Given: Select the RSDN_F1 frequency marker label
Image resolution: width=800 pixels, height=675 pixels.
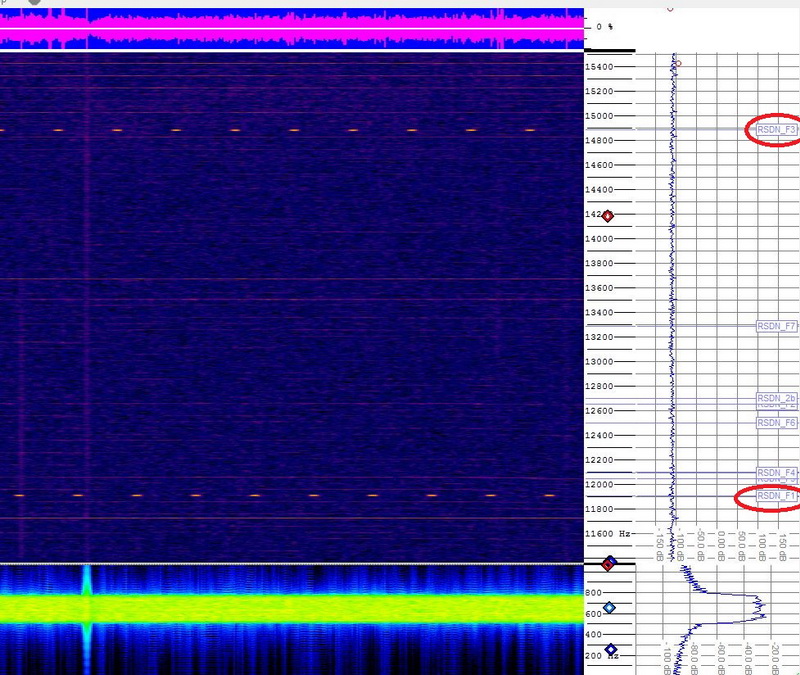Looking at the screenshot, I should [x=776, y=496].
